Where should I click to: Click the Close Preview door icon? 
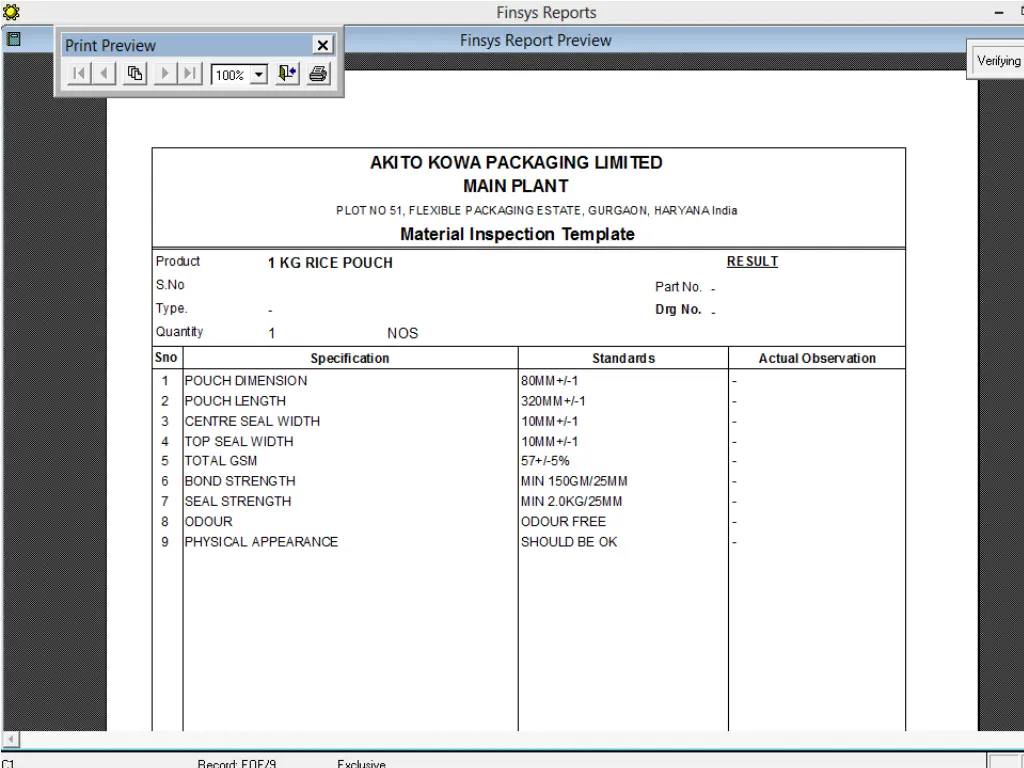[x=287, y=74]
